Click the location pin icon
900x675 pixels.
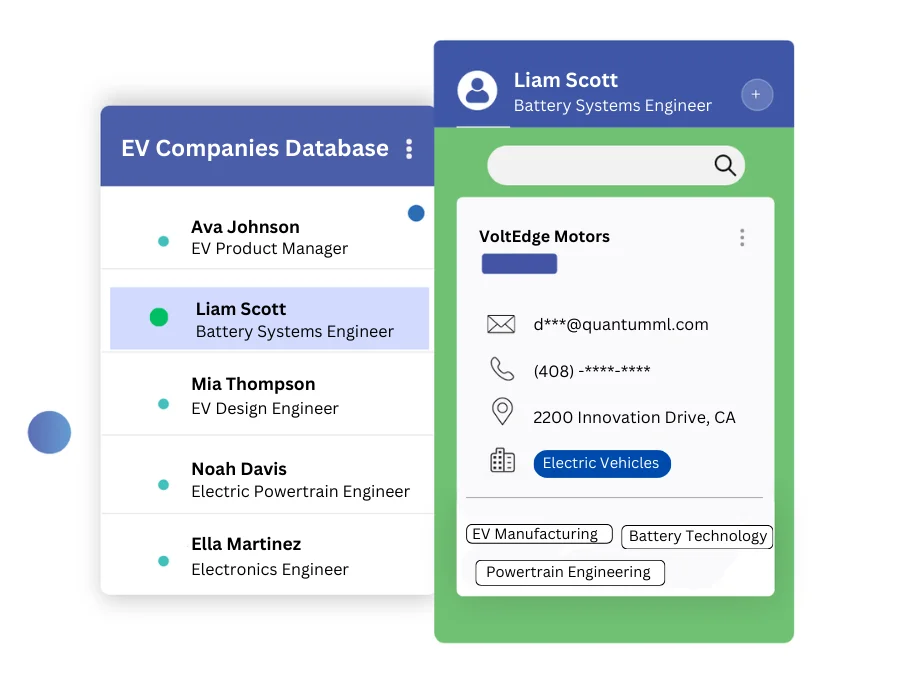(502, 412)
